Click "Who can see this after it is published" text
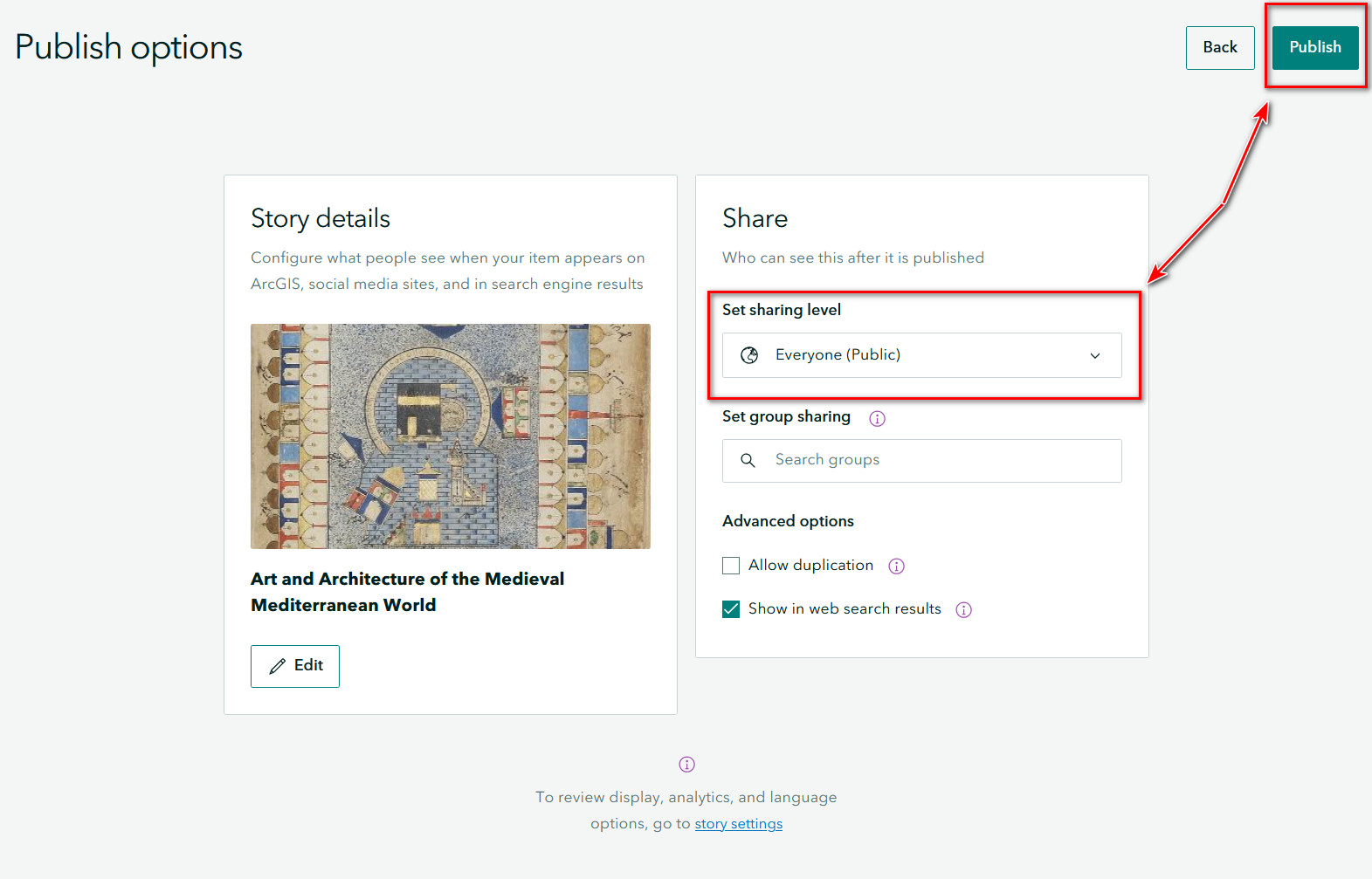The width and height of the screenshot is (1372, 879). point(853,258)
